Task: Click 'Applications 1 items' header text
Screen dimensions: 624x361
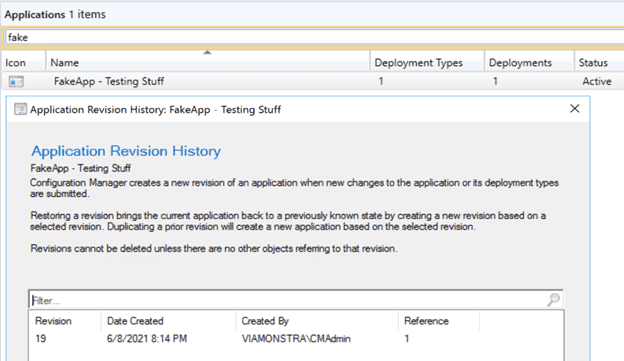Action: [55, 14]
